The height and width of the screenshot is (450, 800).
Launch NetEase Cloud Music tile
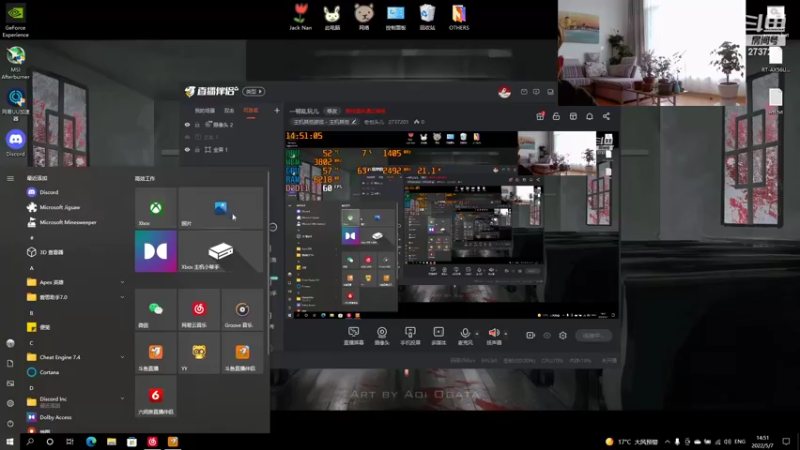click(x=199, y=309)
